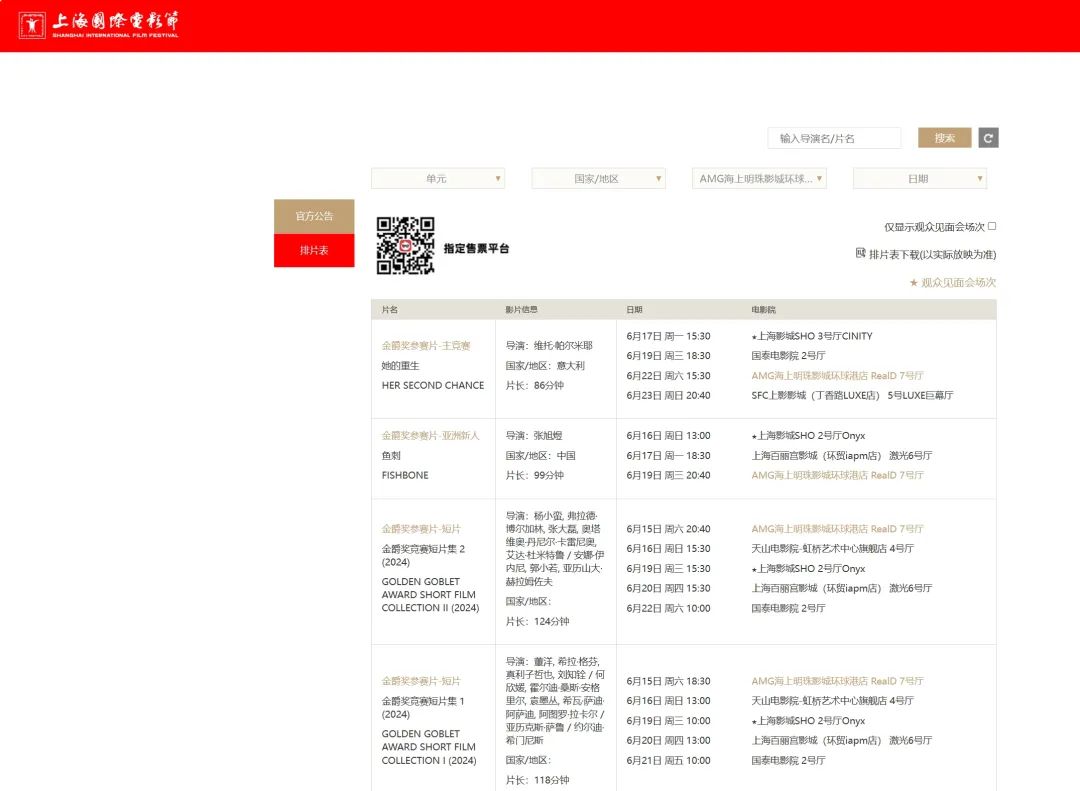Open the 单元 dropdown filter
The height and width of the screenshot is (791, 1080).
coord(437,179)
